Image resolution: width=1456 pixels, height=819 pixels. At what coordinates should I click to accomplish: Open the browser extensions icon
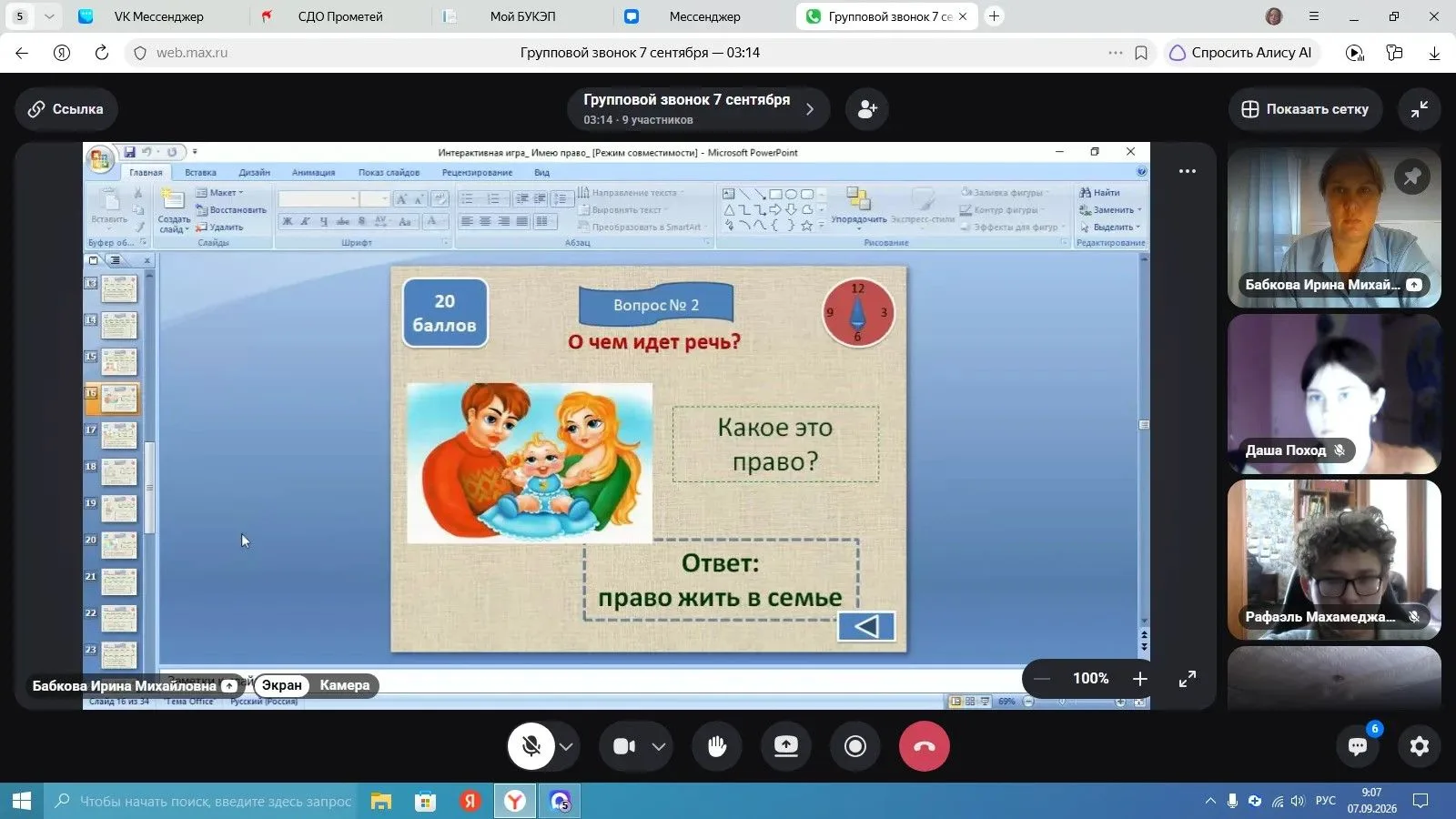point(1394,53)
